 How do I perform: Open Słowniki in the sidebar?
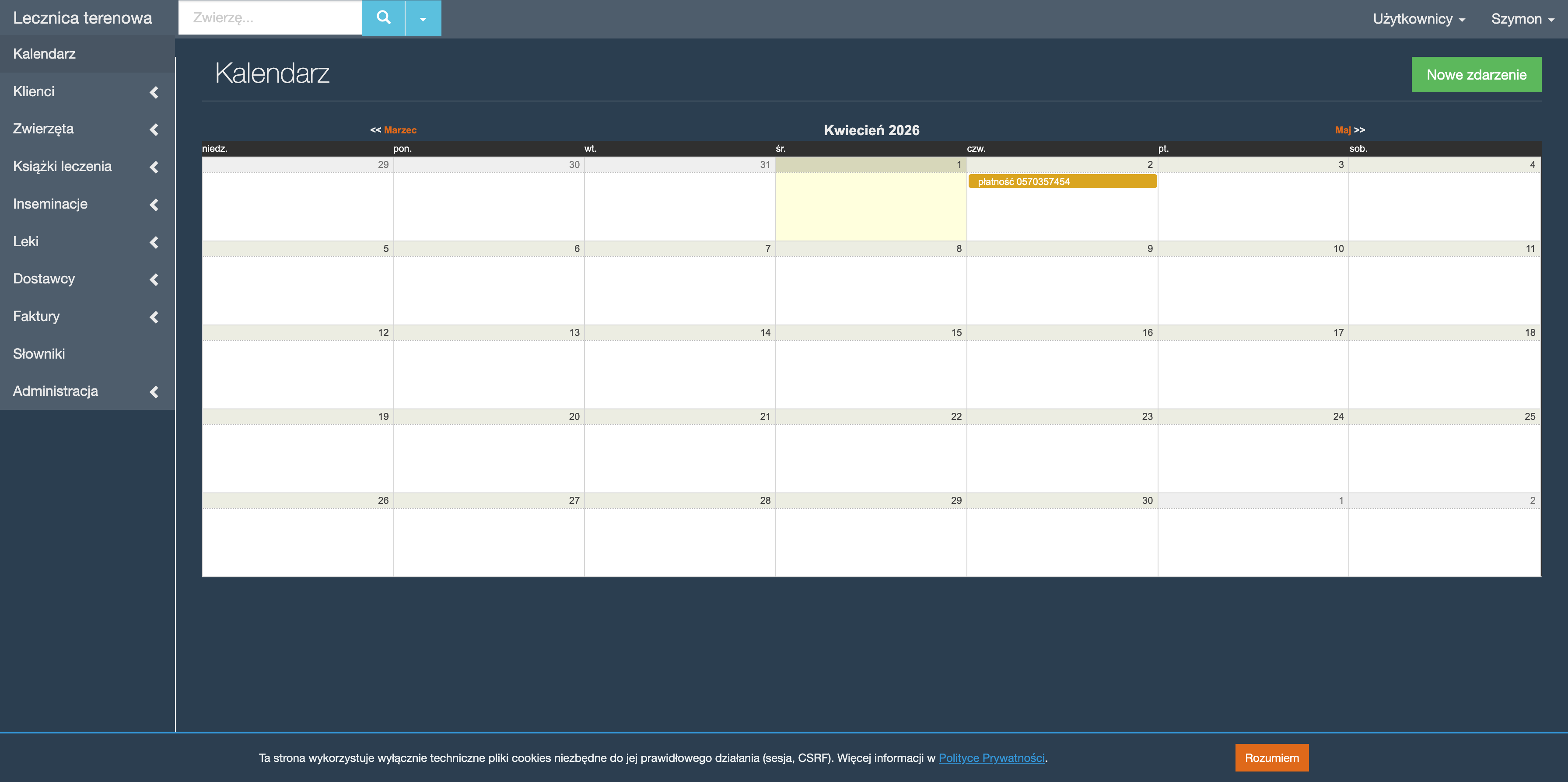(x=39, y=353)
